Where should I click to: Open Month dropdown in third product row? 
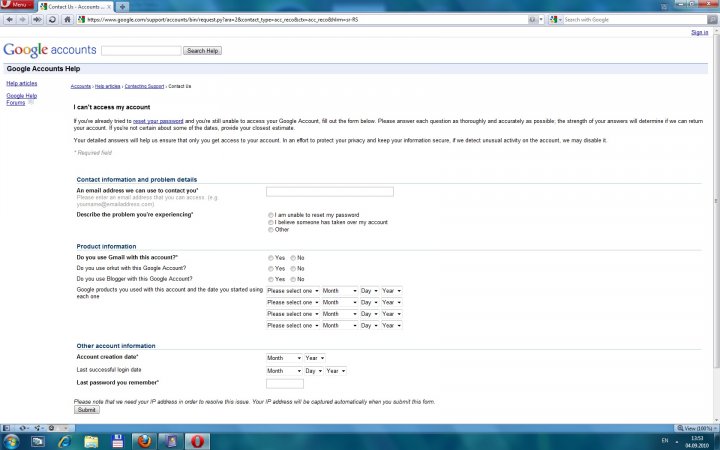click(x=339, y=314)
